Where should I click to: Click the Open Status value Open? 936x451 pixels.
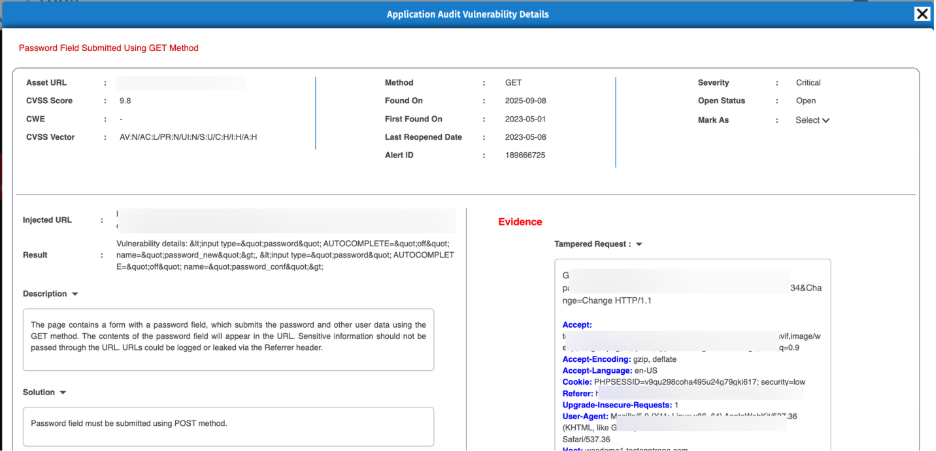pos(805,101)
